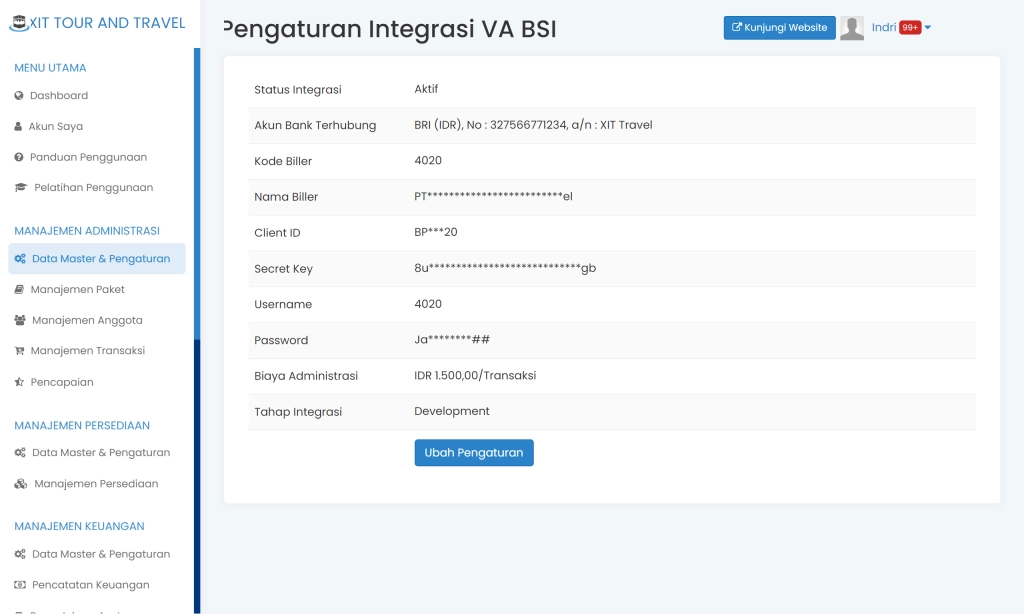The image size is (1024, 614).
Task: Click the Dashboard globe icon
Action: coord(20,95)
